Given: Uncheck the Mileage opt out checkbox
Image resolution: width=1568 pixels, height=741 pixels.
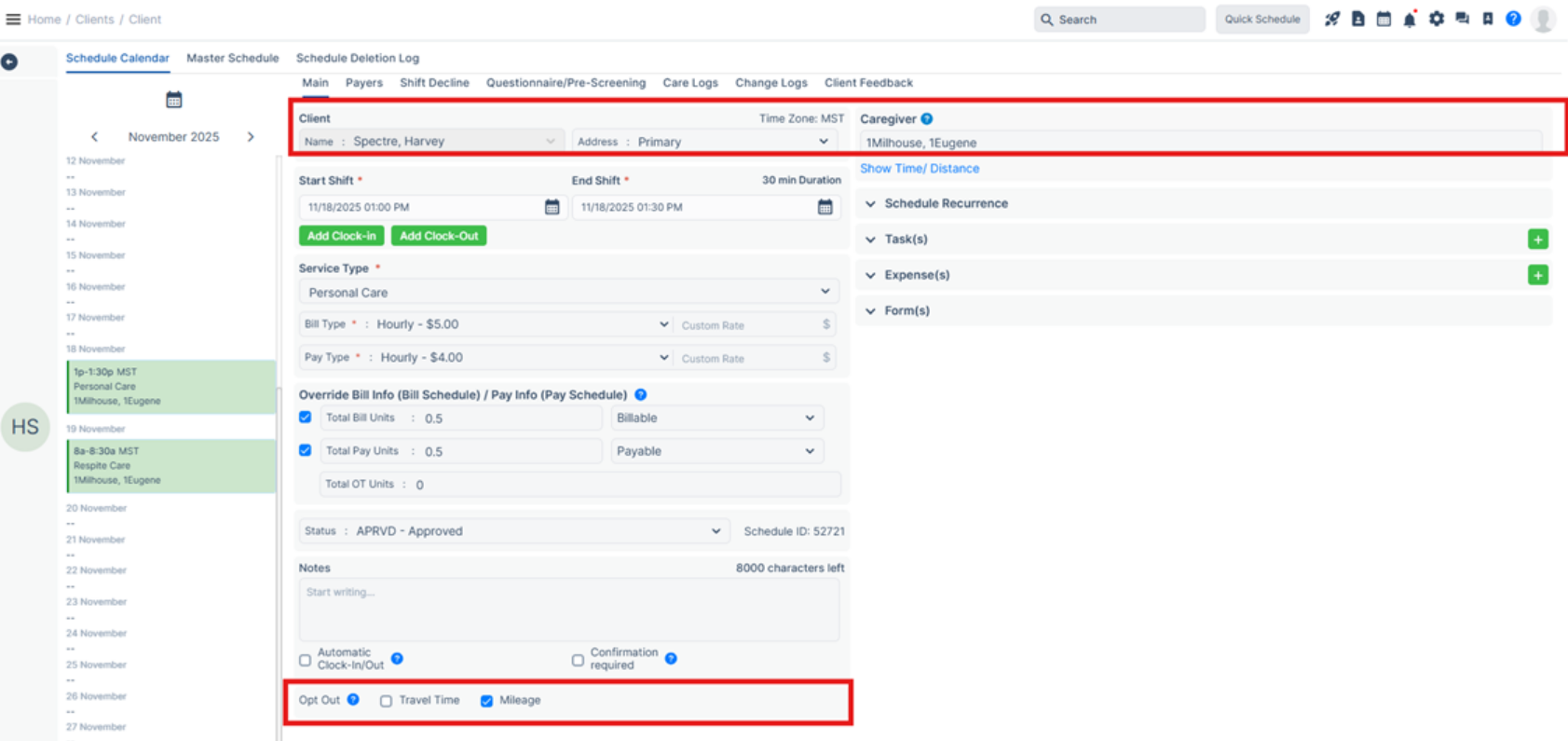Looking at the screenshot, I should 486,701.
